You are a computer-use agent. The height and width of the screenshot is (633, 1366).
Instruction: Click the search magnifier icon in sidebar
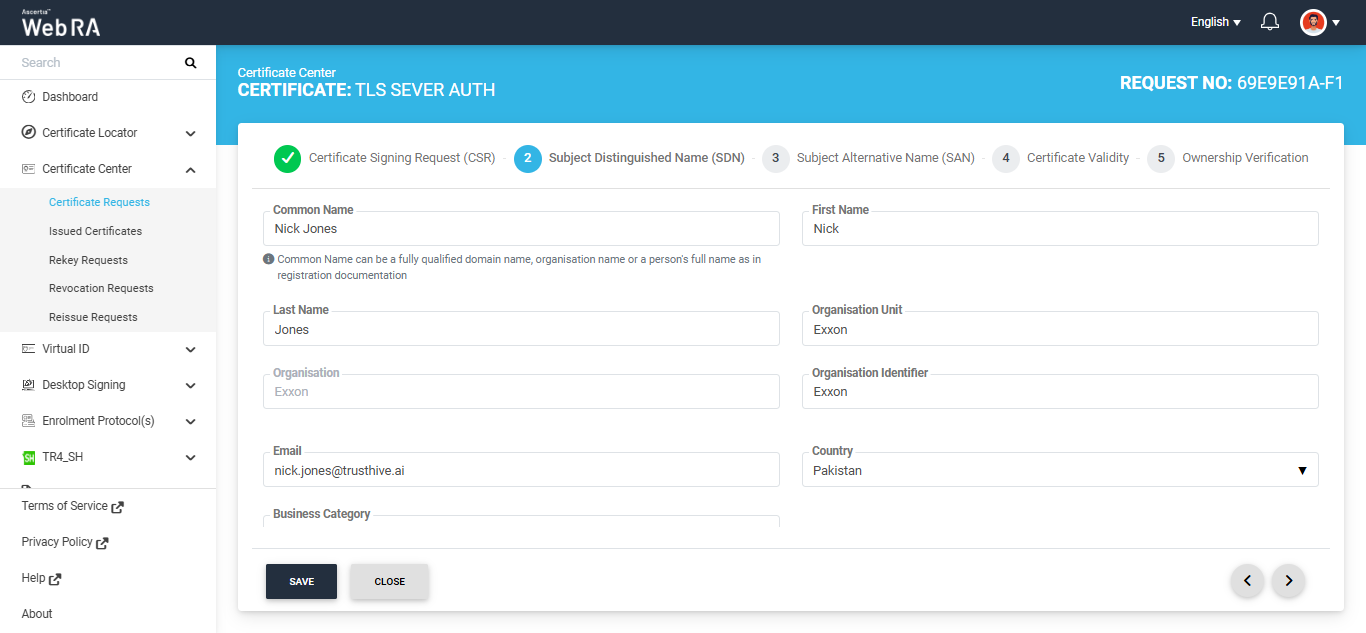click(x=191, y=63)
